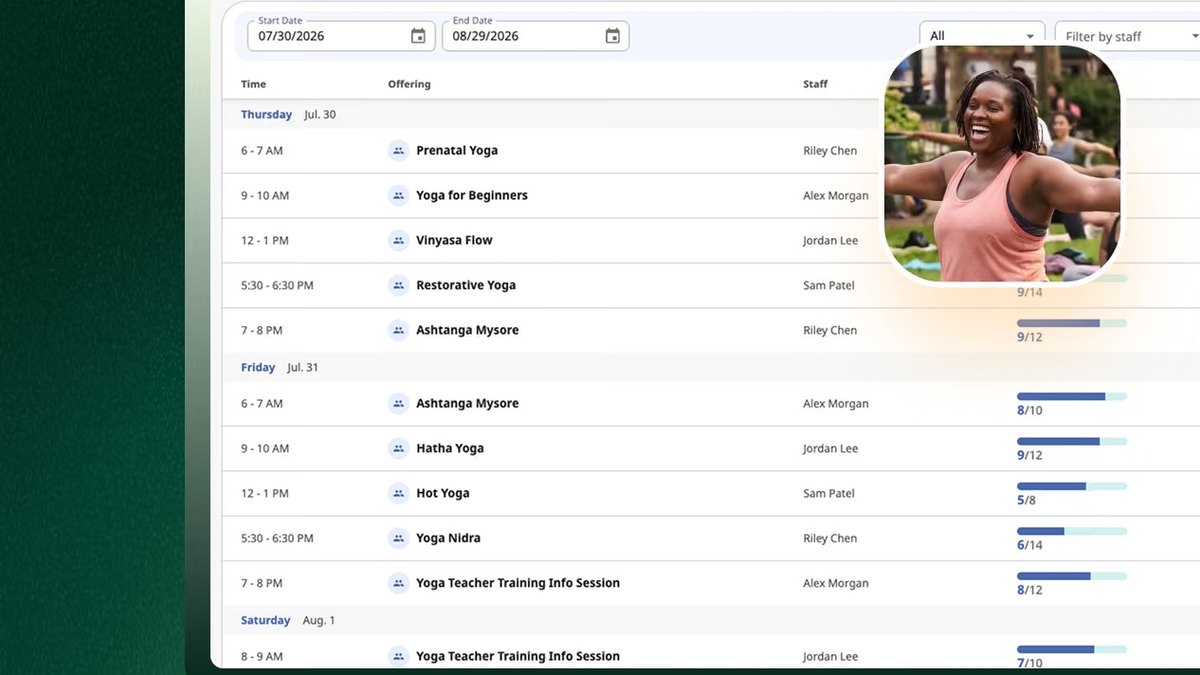This screenshot has height=675, width=1200.
Task: Click Thursday Ashtanga Mysore 9/12 capacity bar
Action: tap(1072, 323)
